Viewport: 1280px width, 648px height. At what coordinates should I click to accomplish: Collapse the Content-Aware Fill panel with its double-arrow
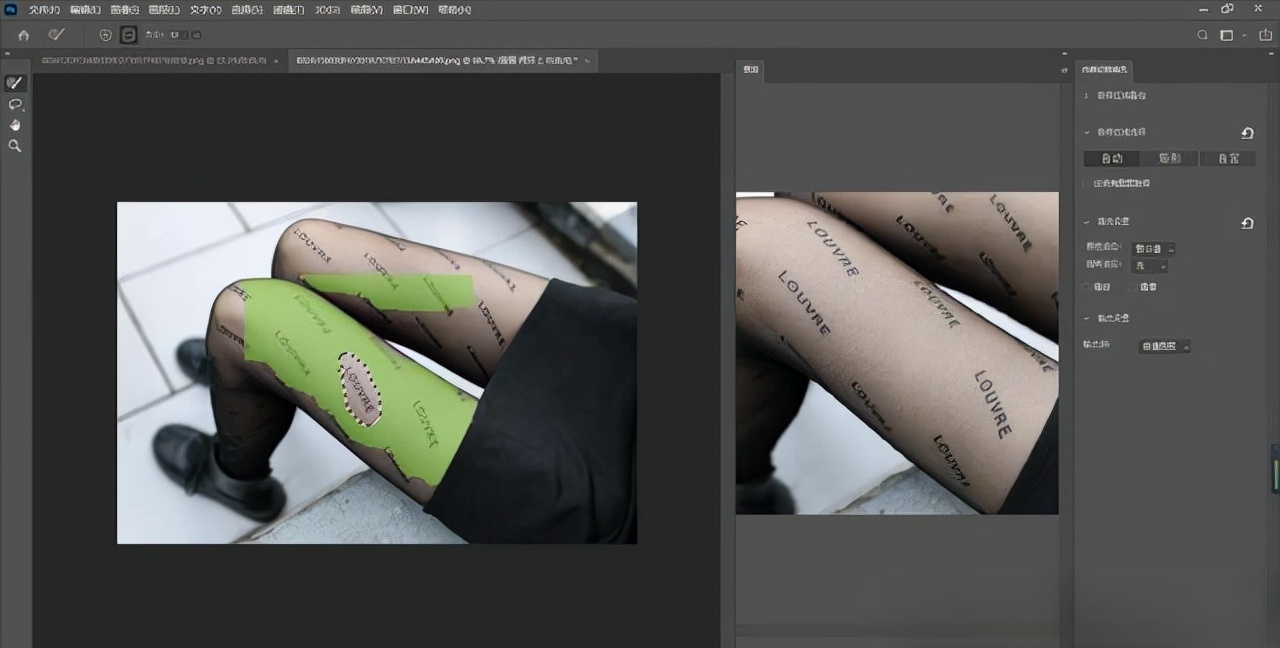(x=1271, y=55)
